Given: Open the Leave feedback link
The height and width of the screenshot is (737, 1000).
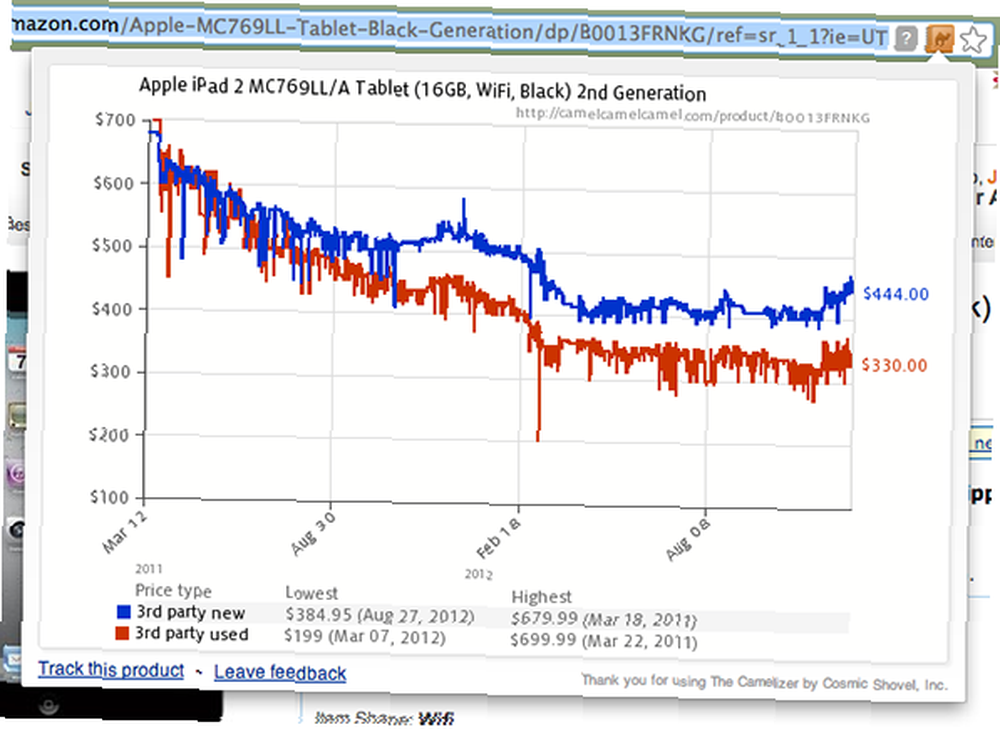Looking at the screenshot, I should (x=280, y=672).
